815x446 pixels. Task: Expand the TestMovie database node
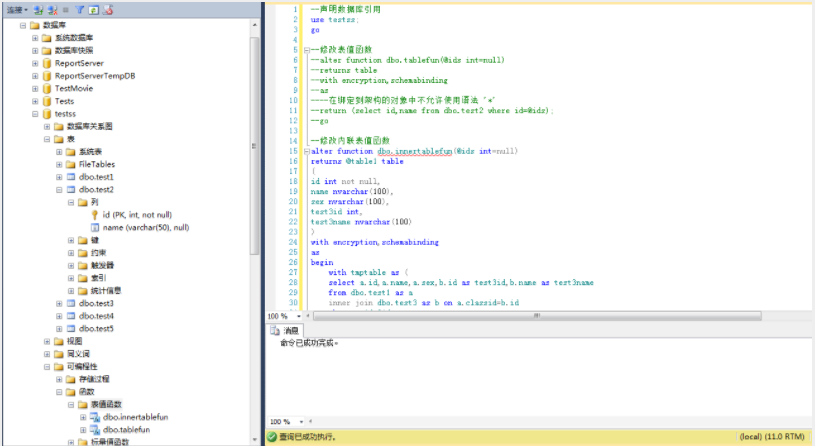35,88
